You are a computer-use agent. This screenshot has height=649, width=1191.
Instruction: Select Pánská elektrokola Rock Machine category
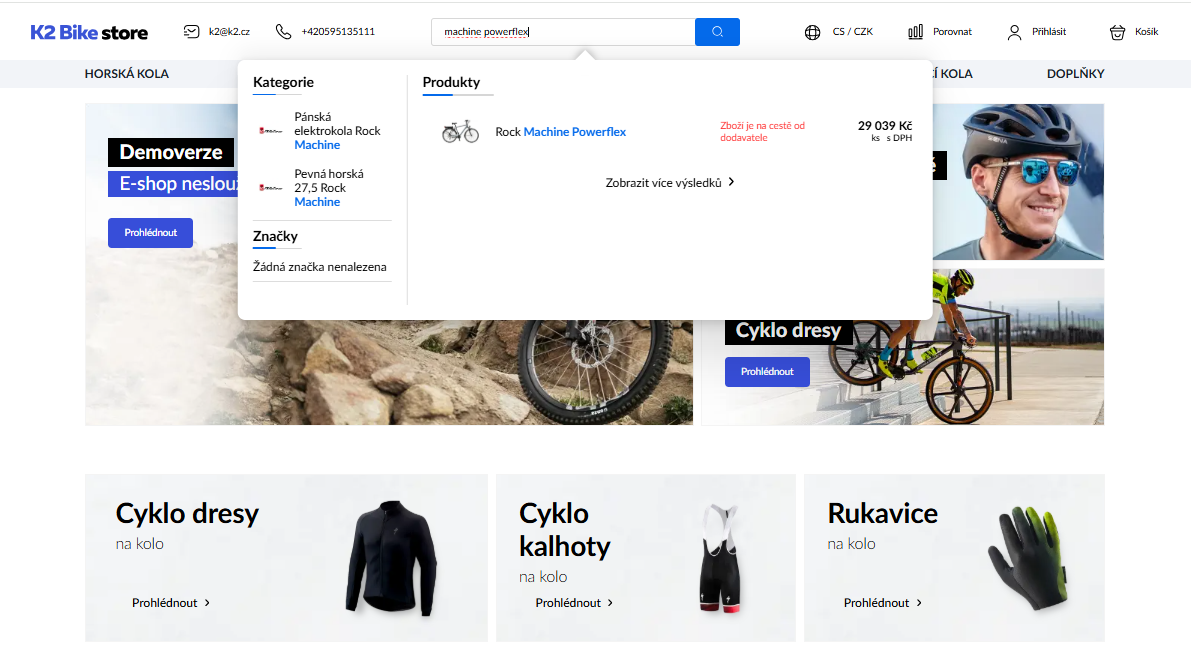click(336, 131)
